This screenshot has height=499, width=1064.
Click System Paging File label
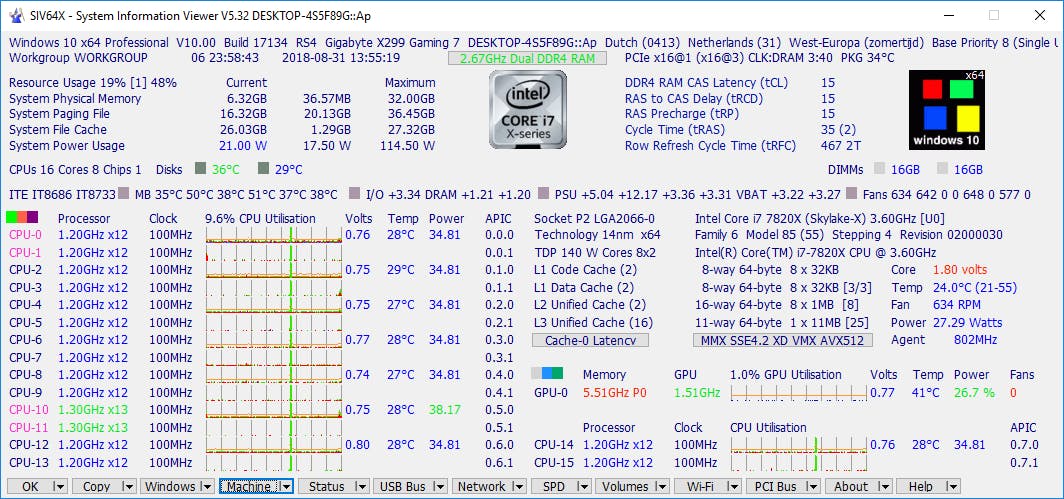[x=59, y=114]
